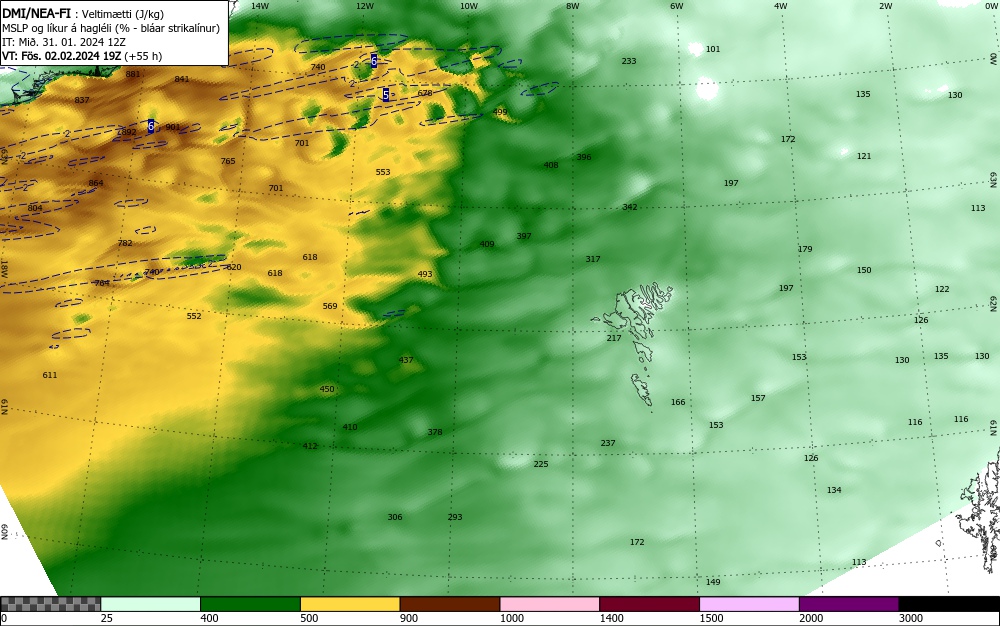Image resolution: width=1000 pixels, height=626 pixels.
Task: Pick the light pink 1000–1400 legend swatch
Action: 550,604
